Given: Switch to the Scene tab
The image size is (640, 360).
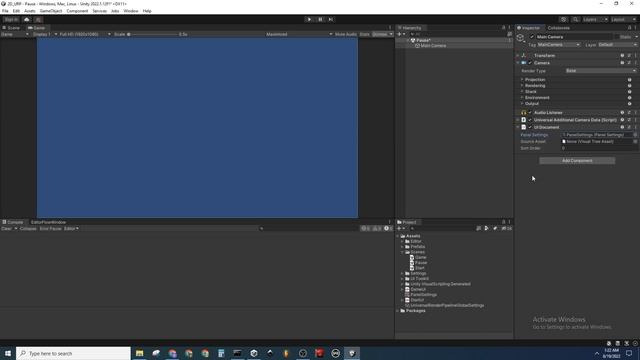Looking at the screenshot, I should pos(11,28).
